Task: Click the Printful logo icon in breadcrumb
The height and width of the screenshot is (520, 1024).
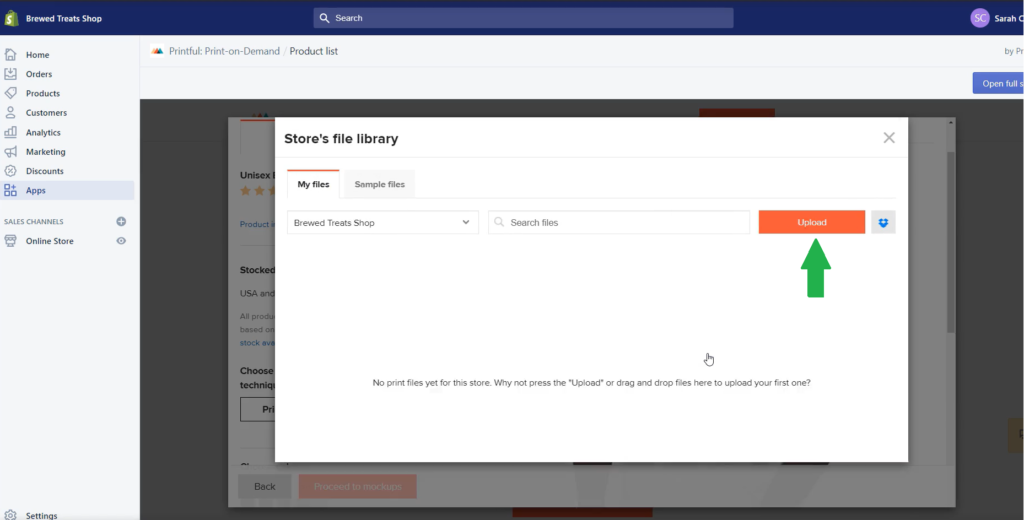Action: (157, 51)
